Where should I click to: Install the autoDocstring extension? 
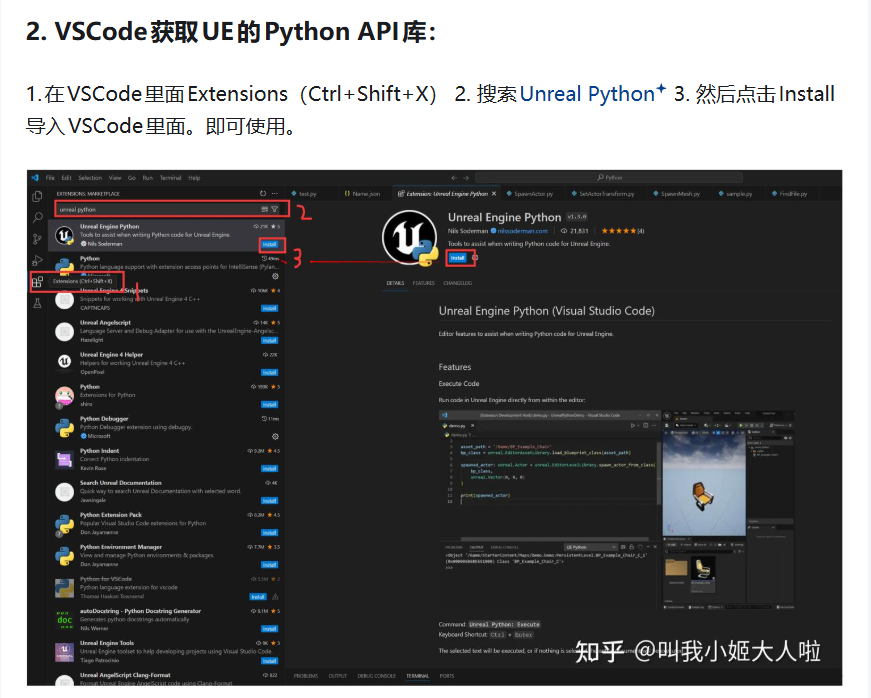click(270, 629)
